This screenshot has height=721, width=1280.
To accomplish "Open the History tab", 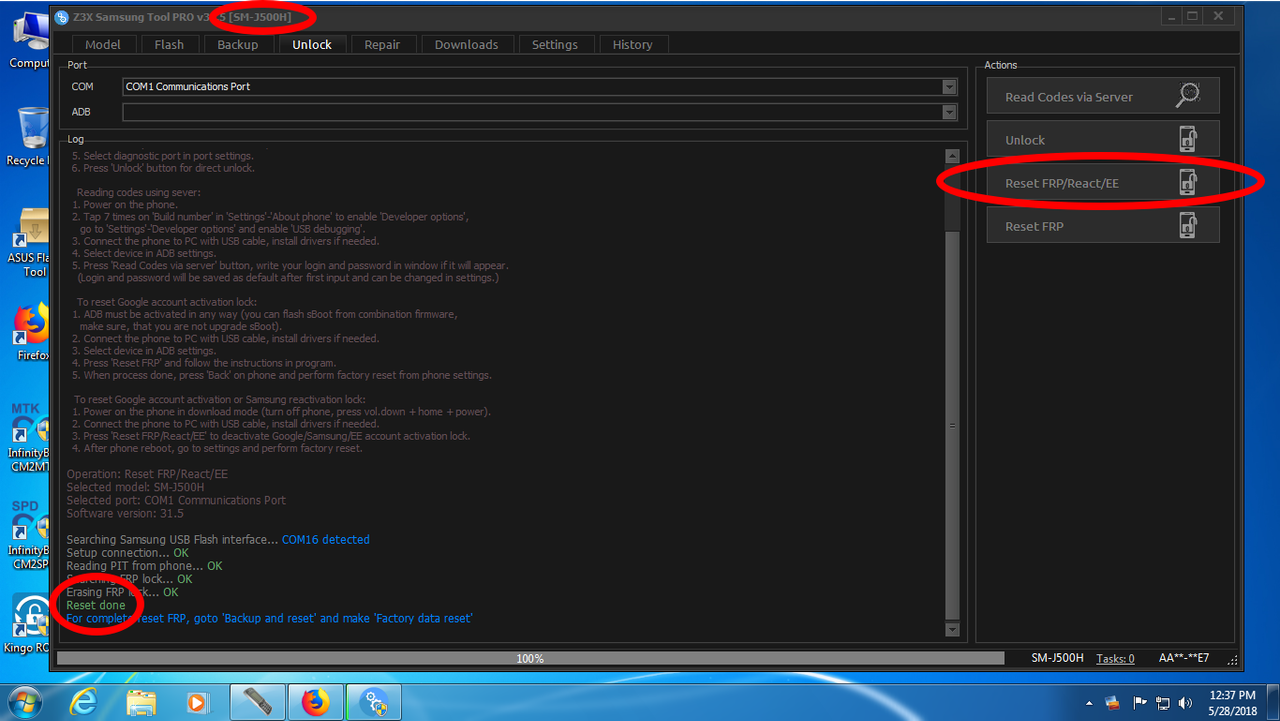I will click(x=633, y=44).
